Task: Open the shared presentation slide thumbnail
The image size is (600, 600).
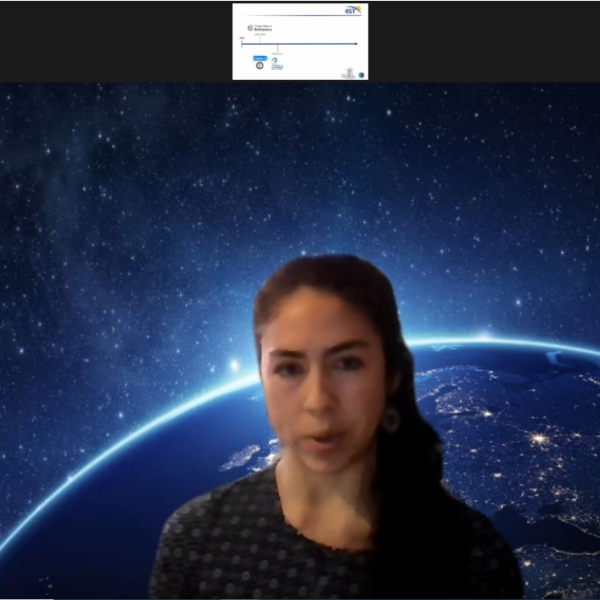Action: point(300,41)
